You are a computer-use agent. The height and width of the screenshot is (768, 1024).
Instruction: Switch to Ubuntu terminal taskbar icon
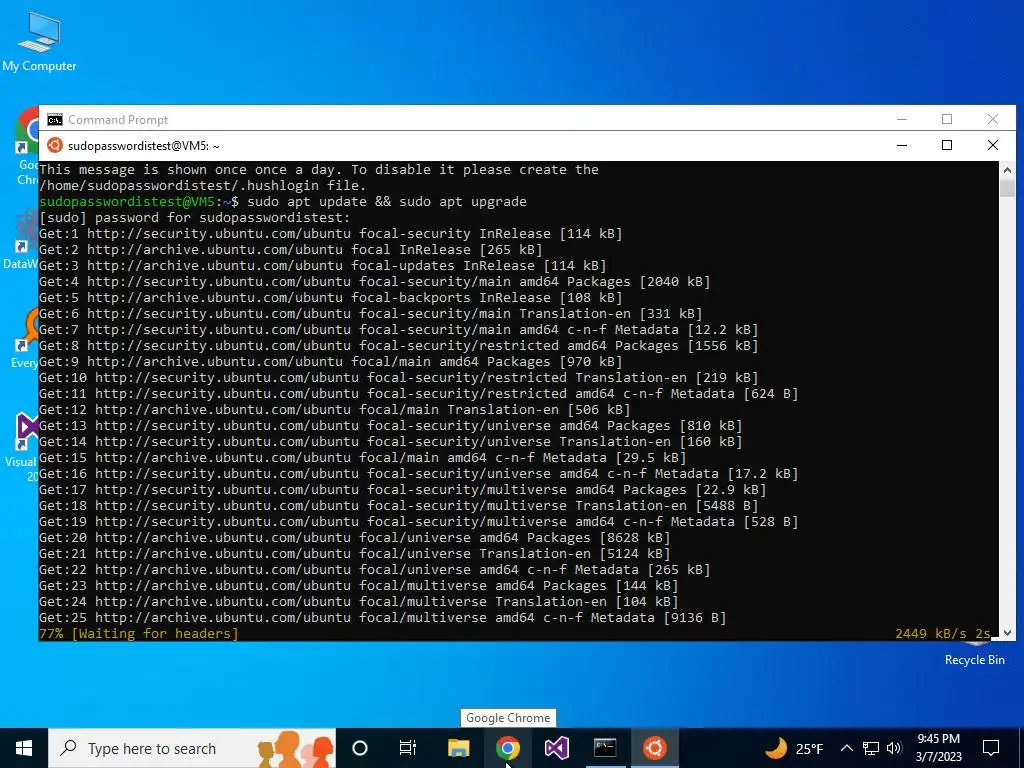click(x=654, y=748)
